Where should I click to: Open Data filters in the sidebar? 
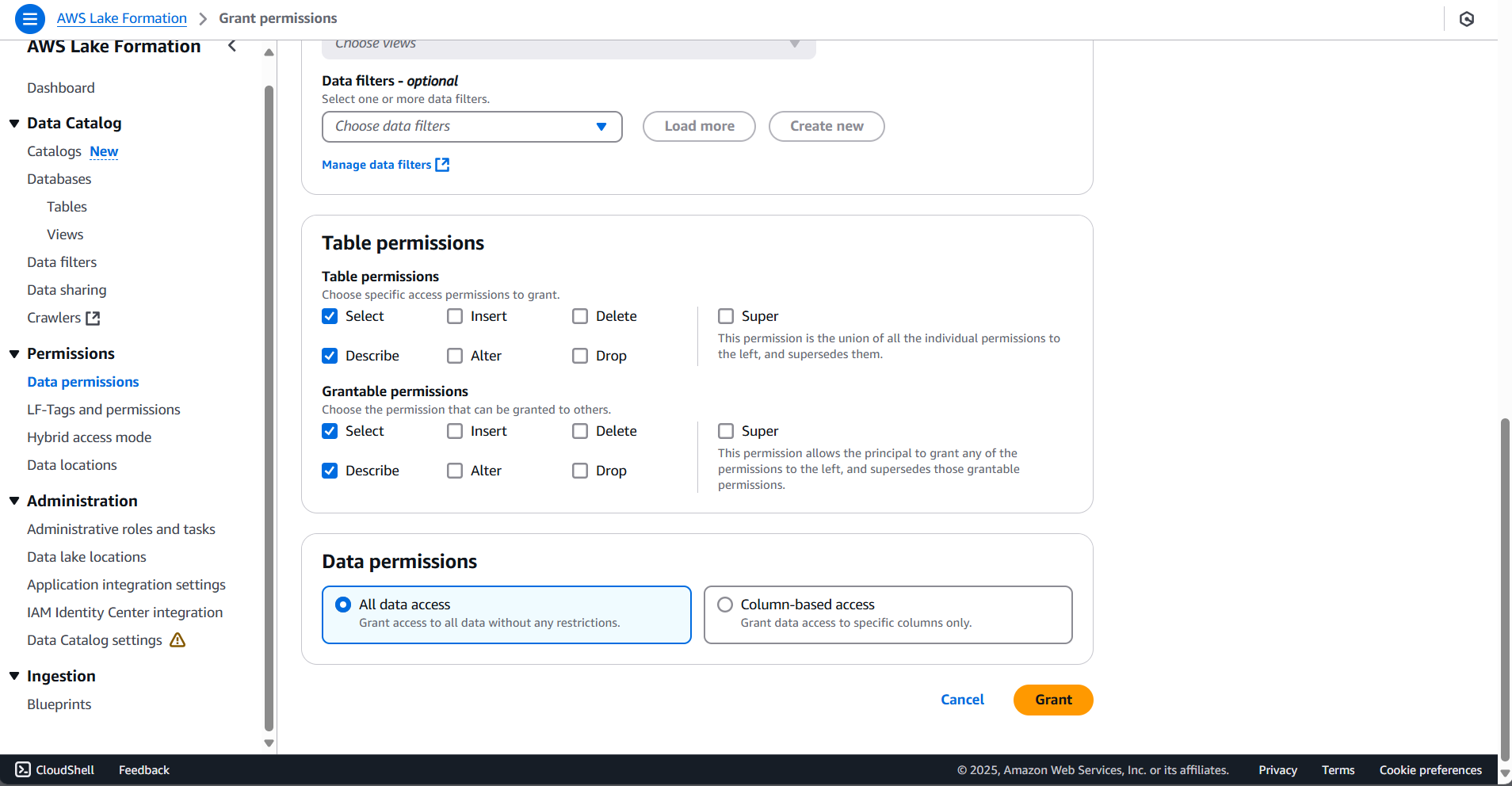click(x=62, y=262)
